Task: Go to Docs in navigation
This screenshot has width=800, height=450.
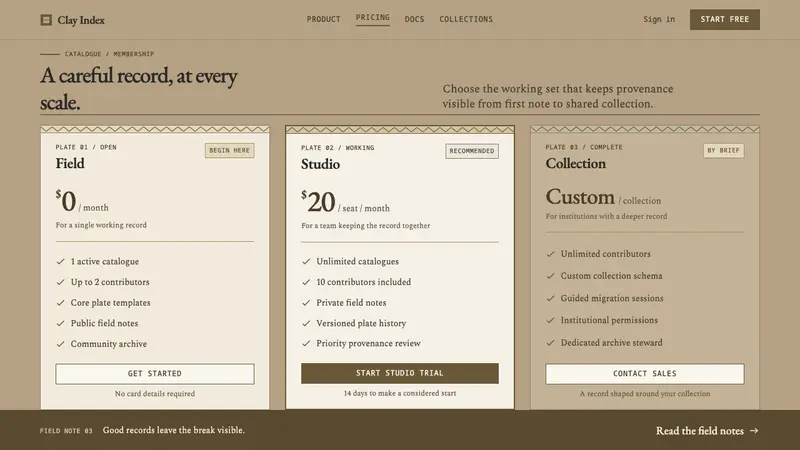Action: point(414,19)
